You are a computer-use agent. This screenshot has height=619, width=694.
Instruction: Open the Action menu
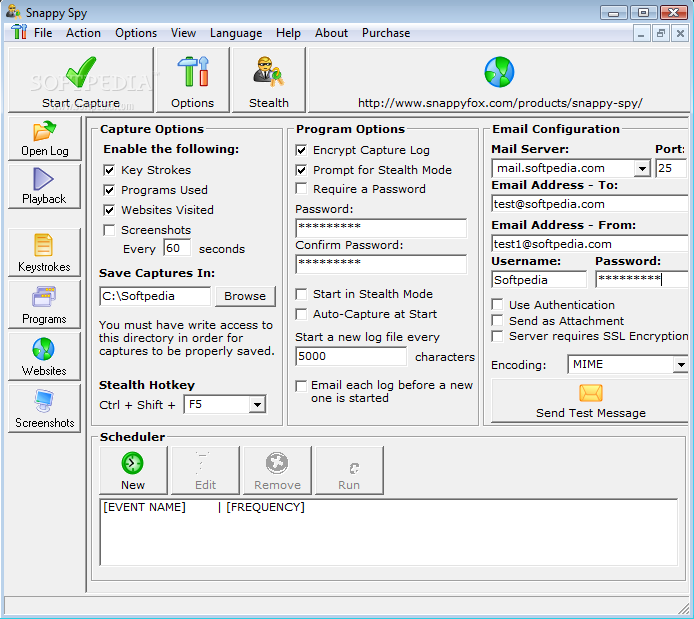pos(83,33)
